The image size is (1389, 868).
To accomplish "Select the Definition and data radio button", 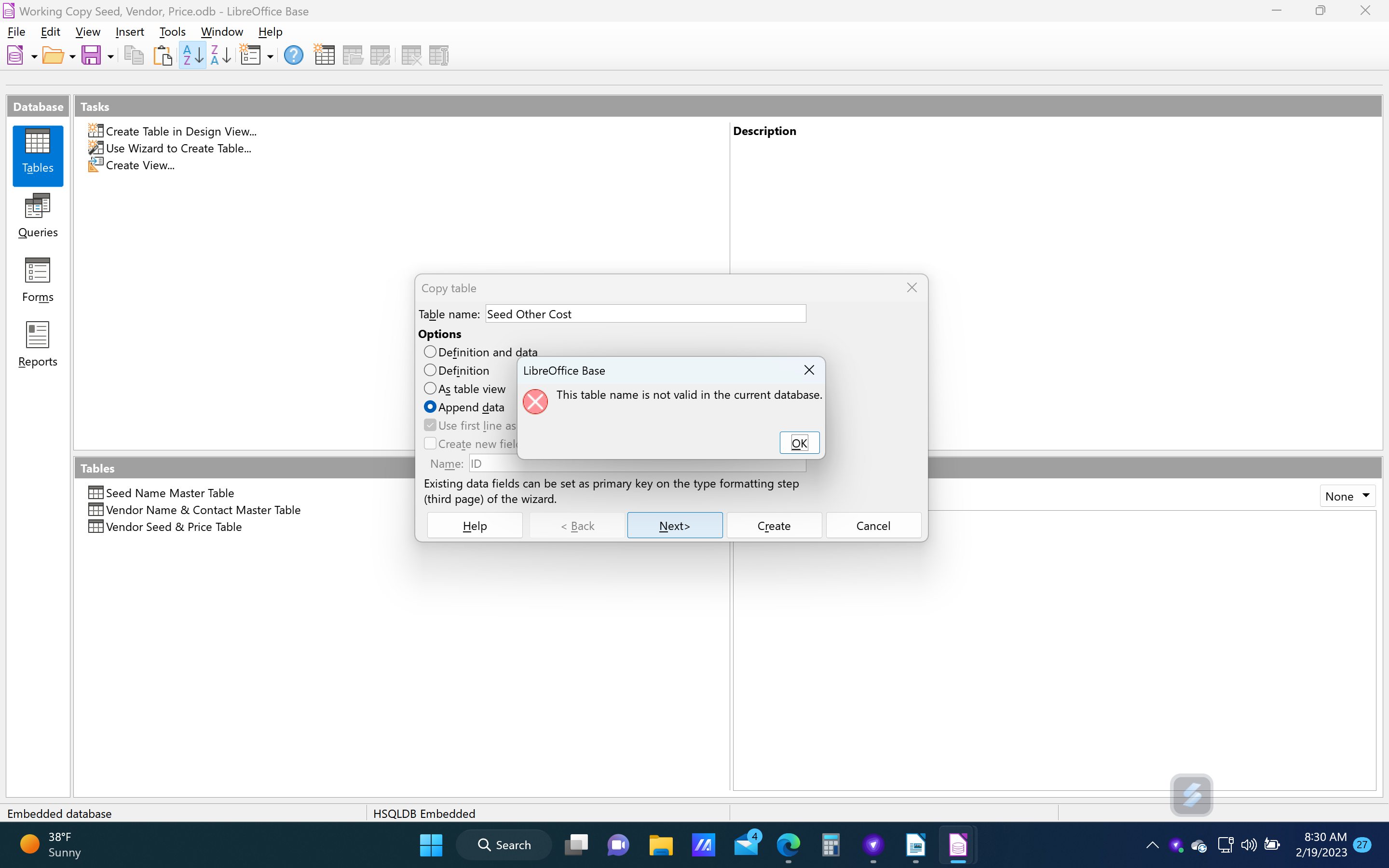I will pyautogui.click(x=430, y=352).
